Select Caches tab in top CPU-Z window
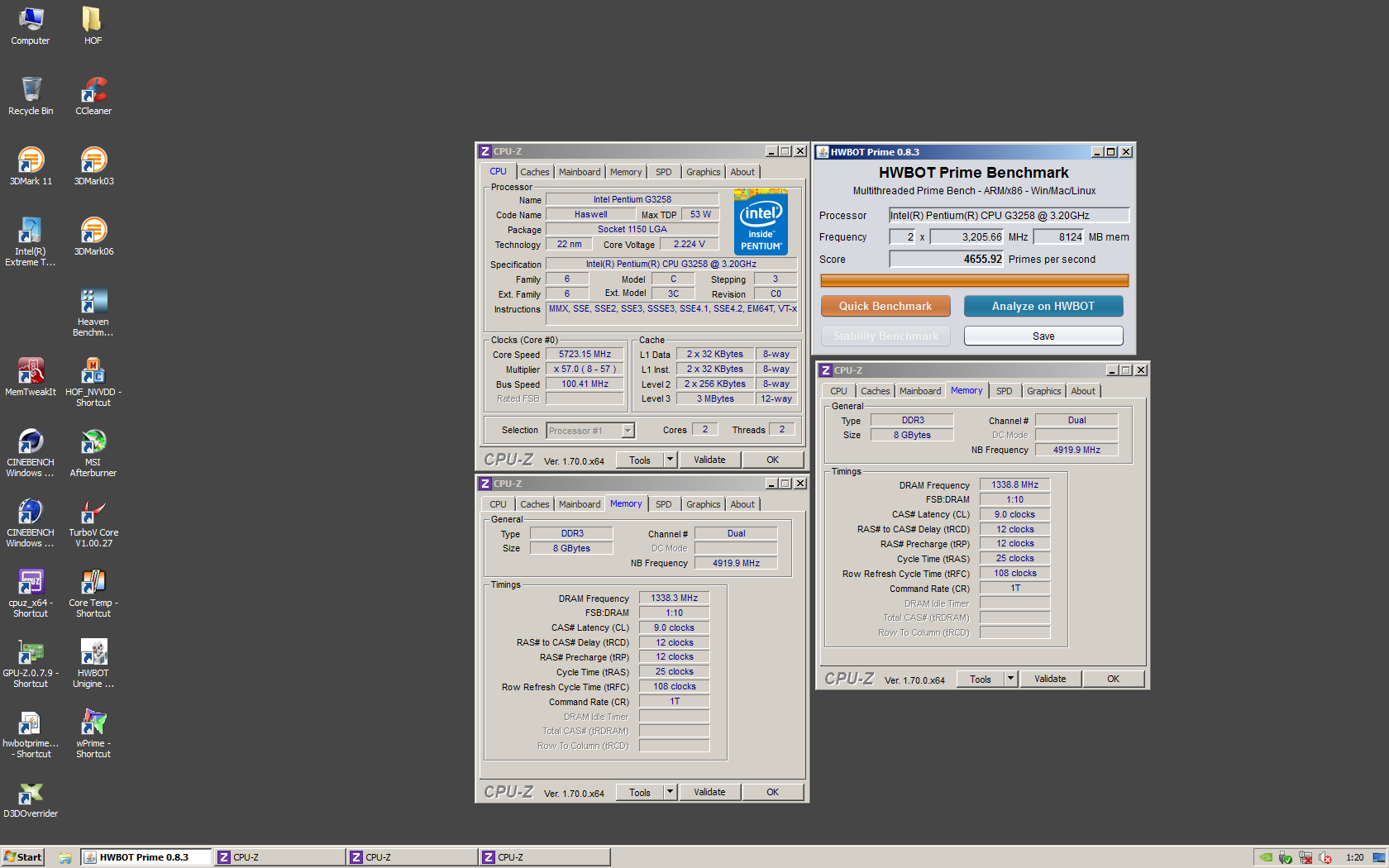The width and height of the screenshot is (1389, 868). tap(534, 172)
